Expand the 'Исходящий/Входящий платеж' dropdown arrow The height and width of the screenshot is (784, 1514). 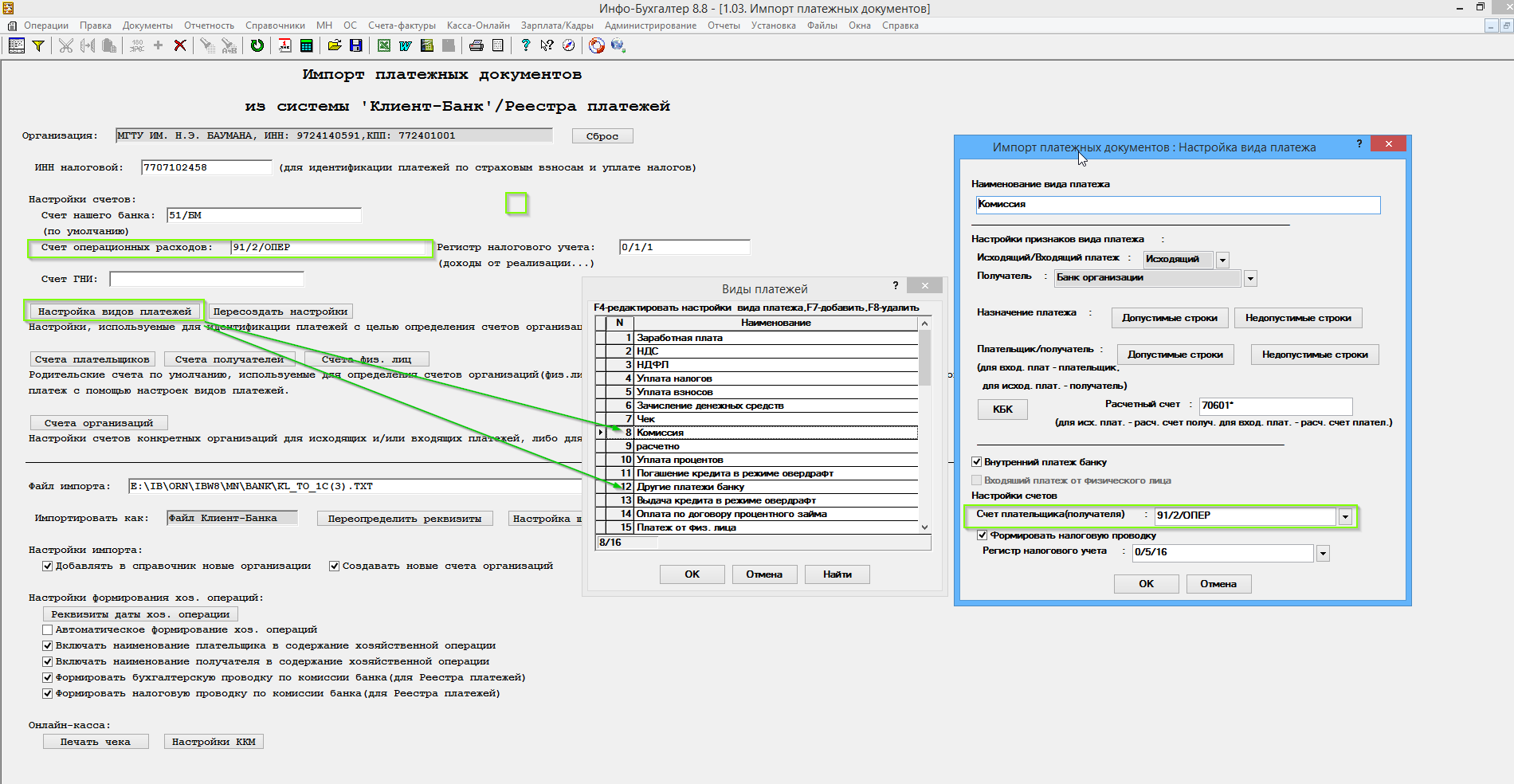[1222, 260]
